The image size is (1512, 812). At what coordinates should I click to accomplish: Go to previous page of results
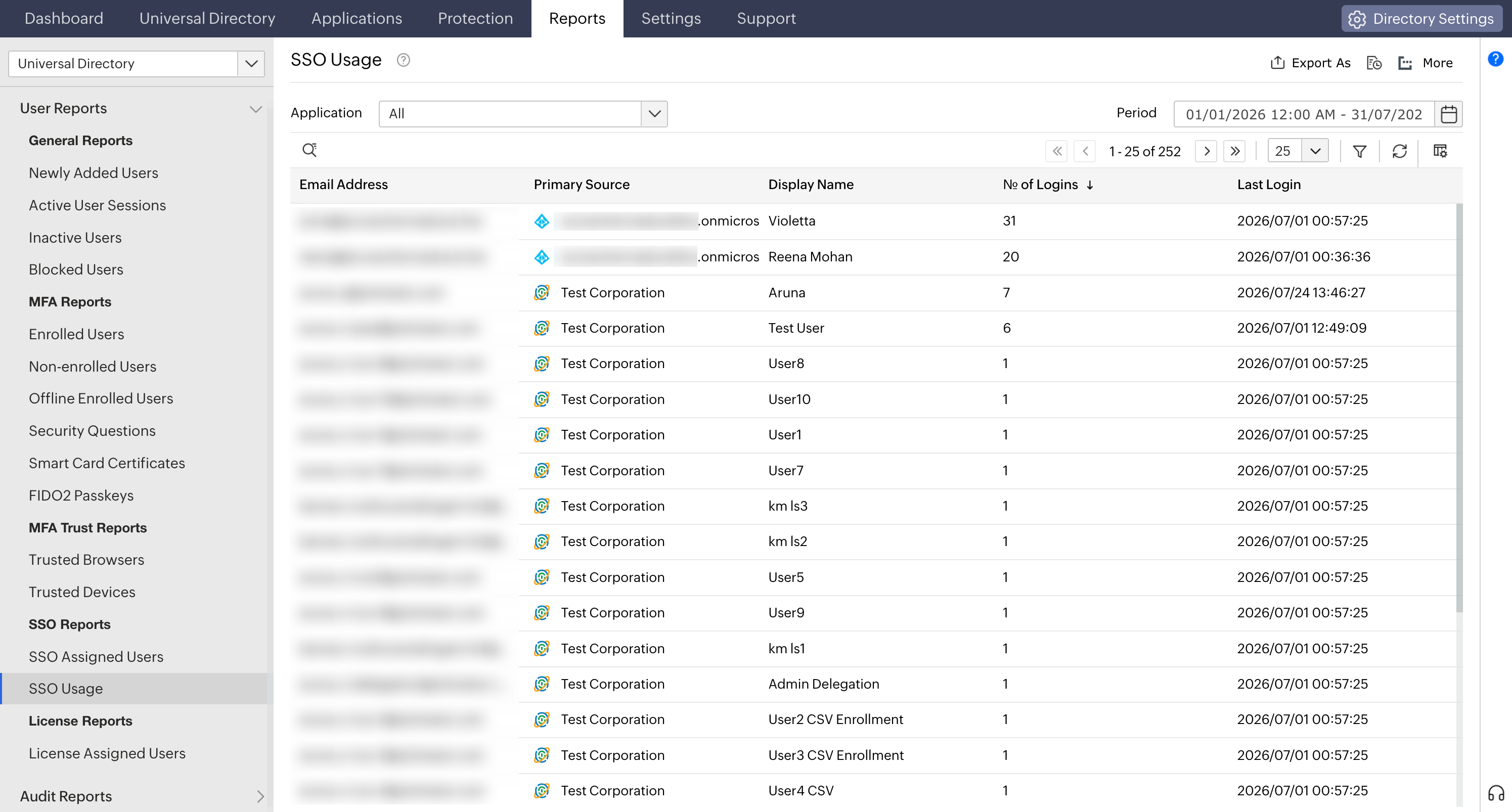pos(1085,151)
